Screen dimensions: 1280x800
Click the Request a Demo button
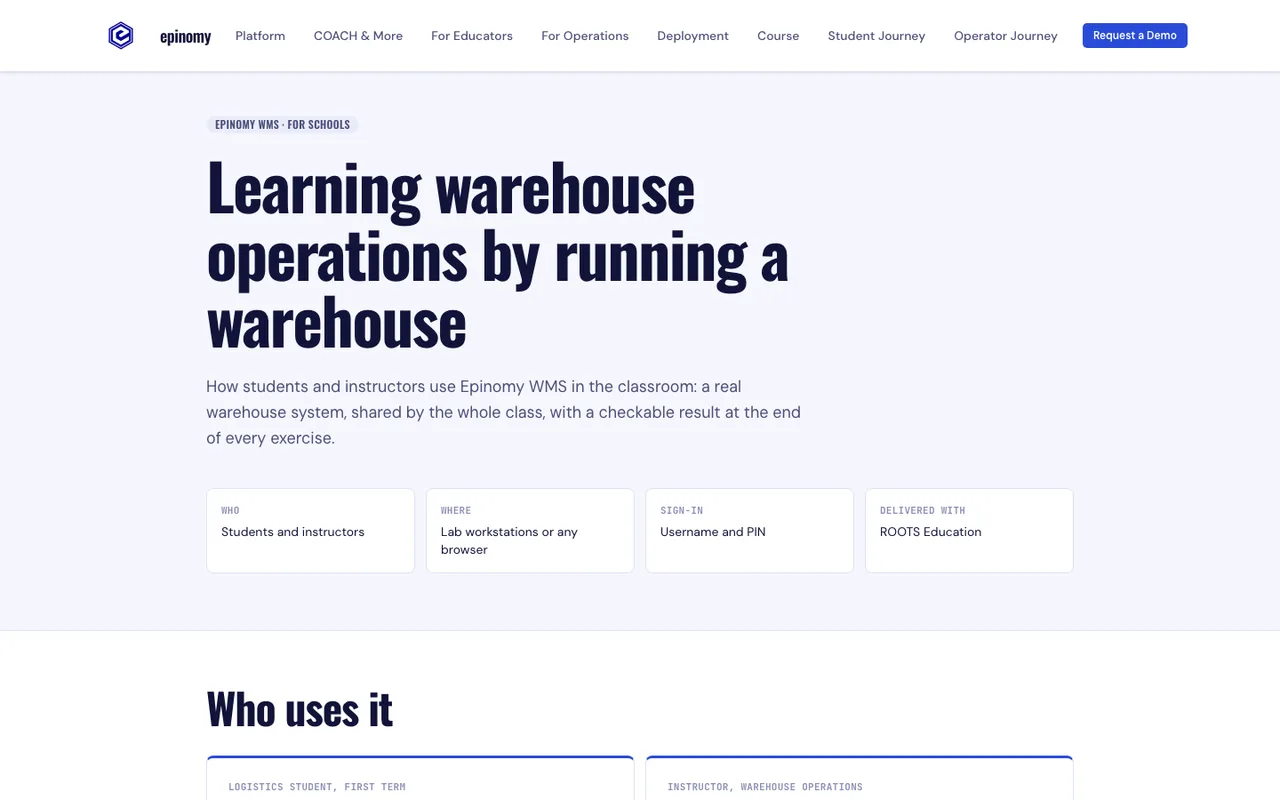(1135, 35)
